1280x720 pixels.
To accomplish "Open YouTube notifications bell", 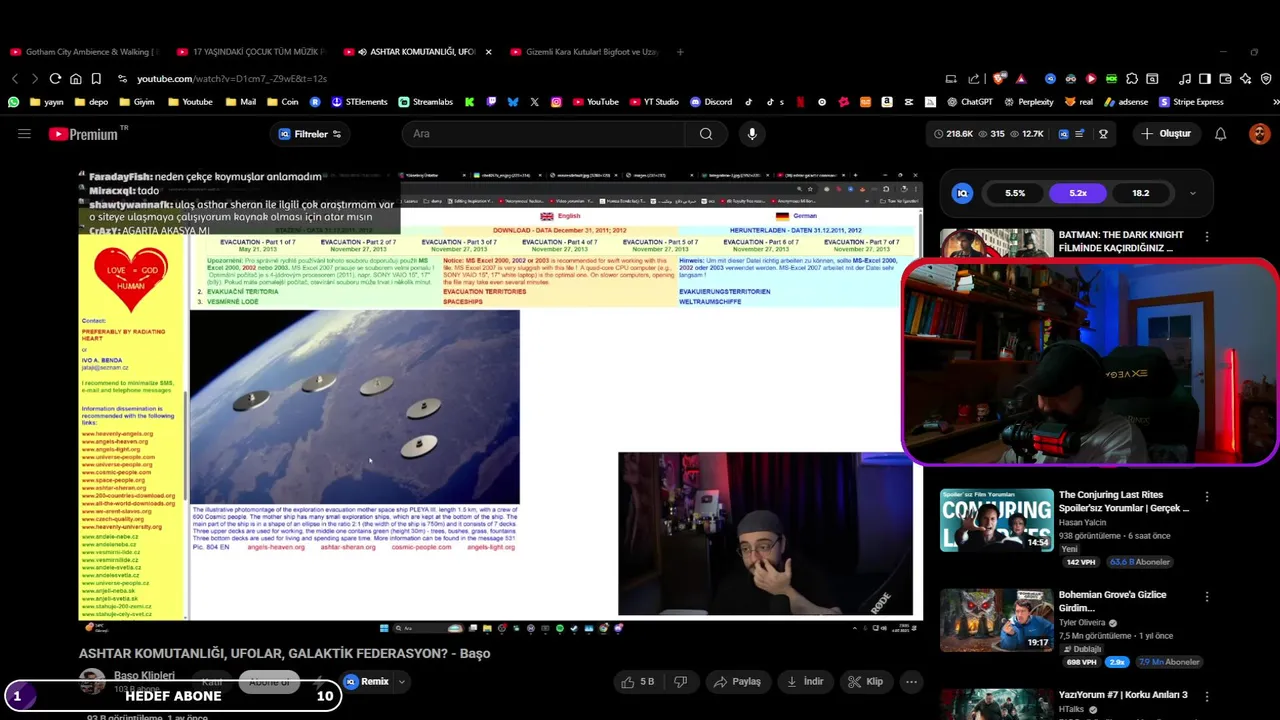I will pos(1220,134).
